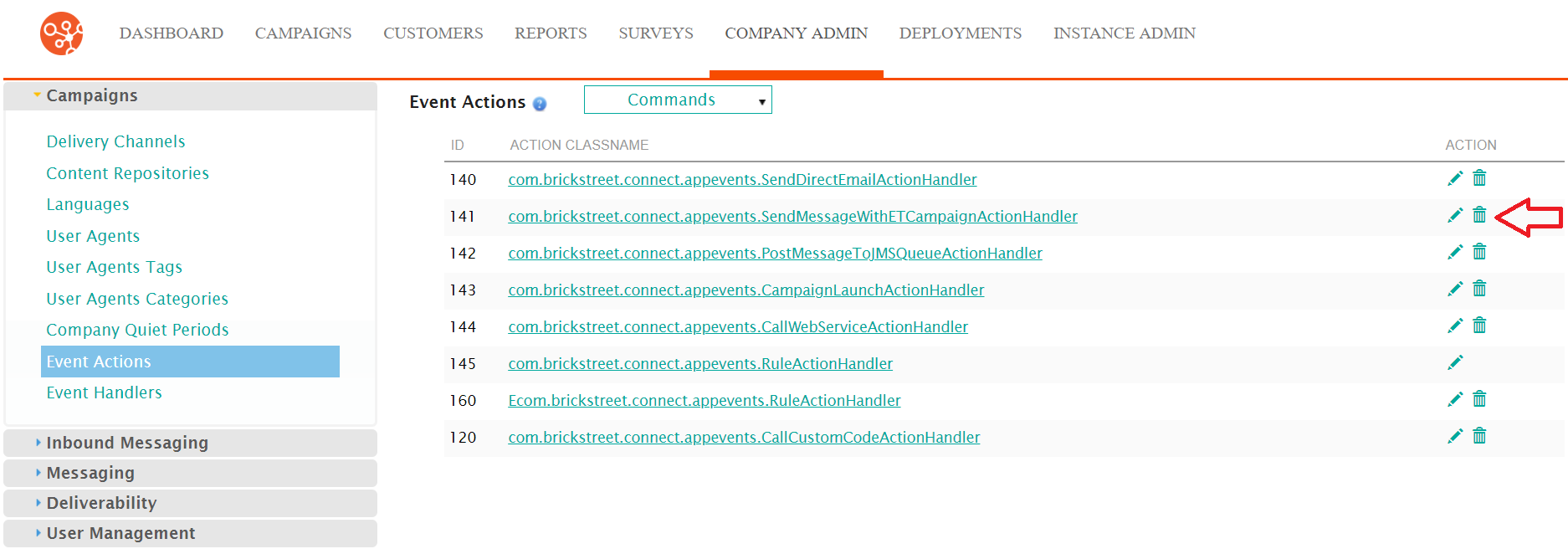Open User Agents Tags link

coord(114,267)
